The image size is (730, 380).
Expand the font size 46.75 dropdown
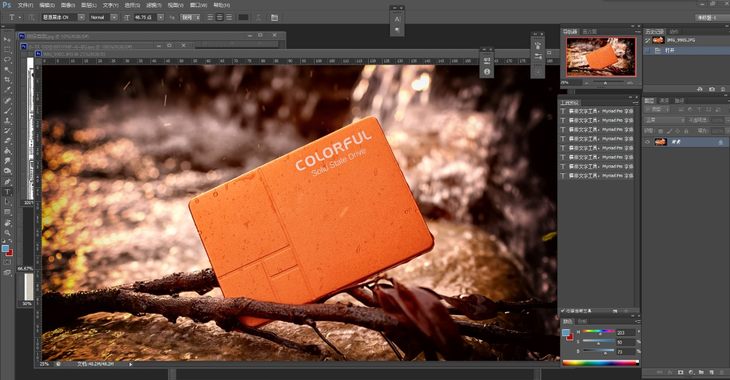(160, 17)
